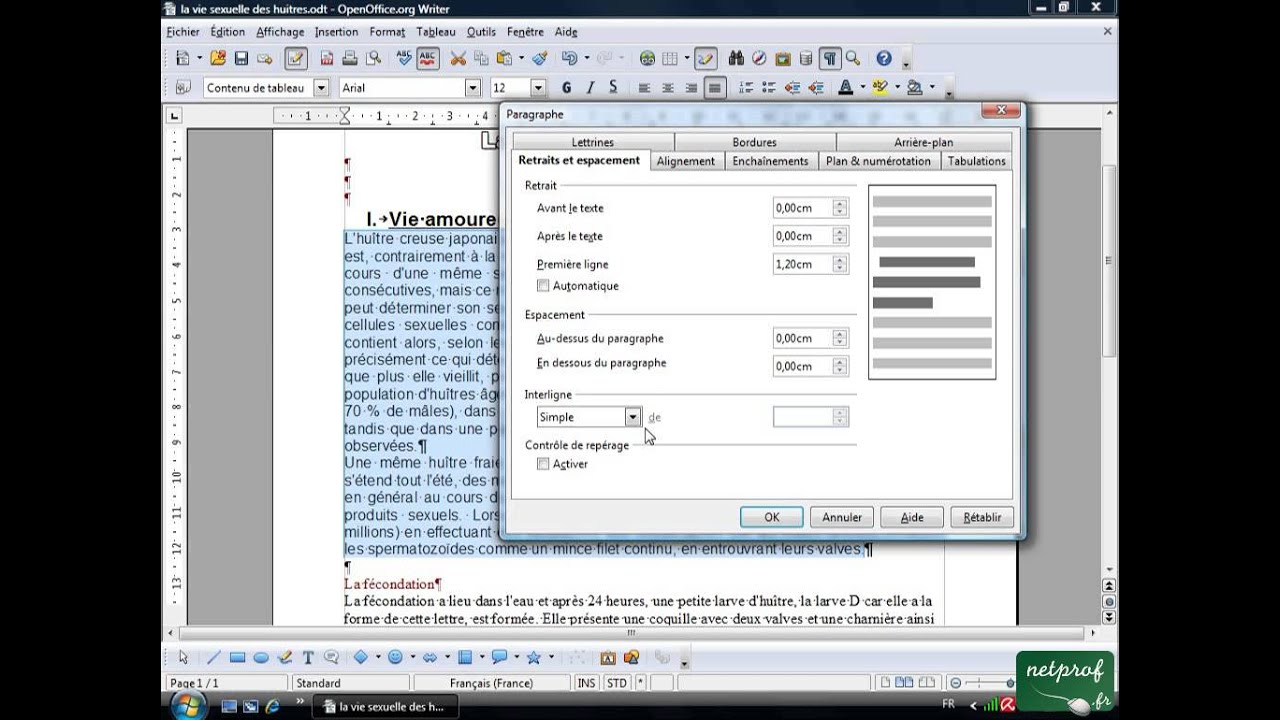This screenshot has height=720, width=1280.
Task: Open the Navigator compass icon
Action: tap(759, 59)
